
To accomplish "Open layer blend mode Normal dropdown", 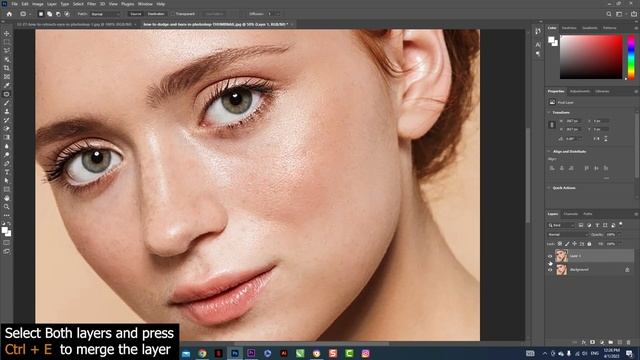I will click(567, 235).
